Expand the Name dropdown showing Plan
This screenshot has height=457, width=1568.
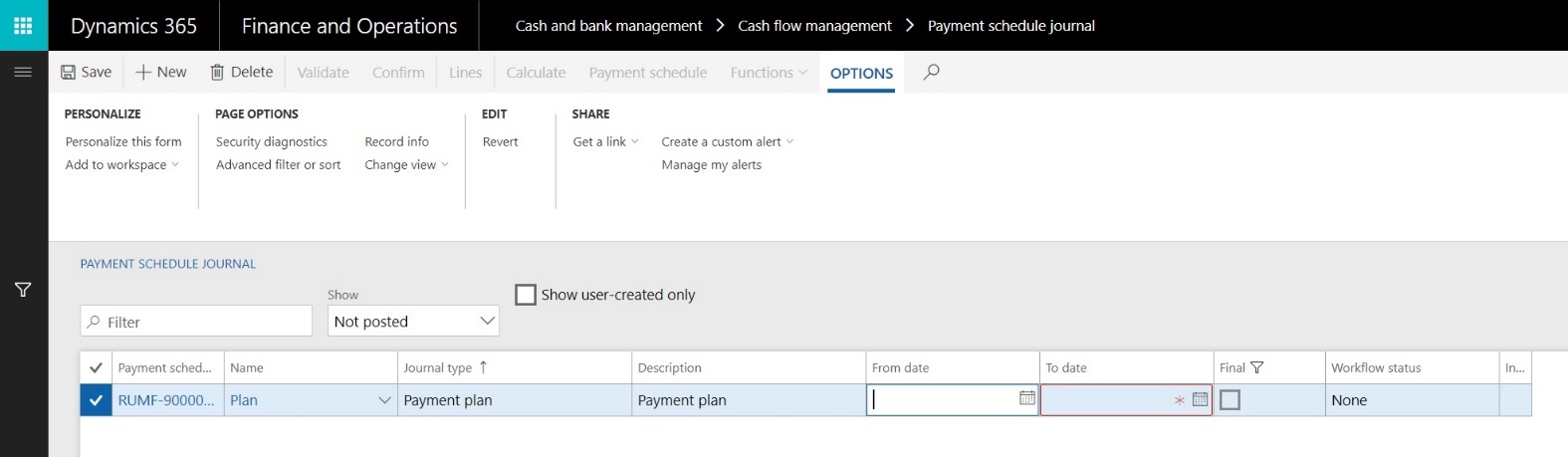tap(383, 400)
